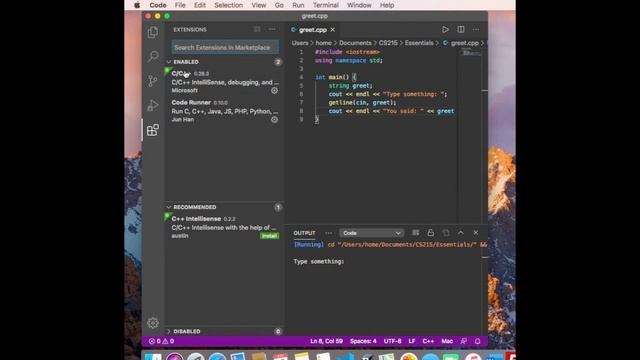Click the Users breadcrumb
Screen dimensions: 640x360
coord(300,43)
